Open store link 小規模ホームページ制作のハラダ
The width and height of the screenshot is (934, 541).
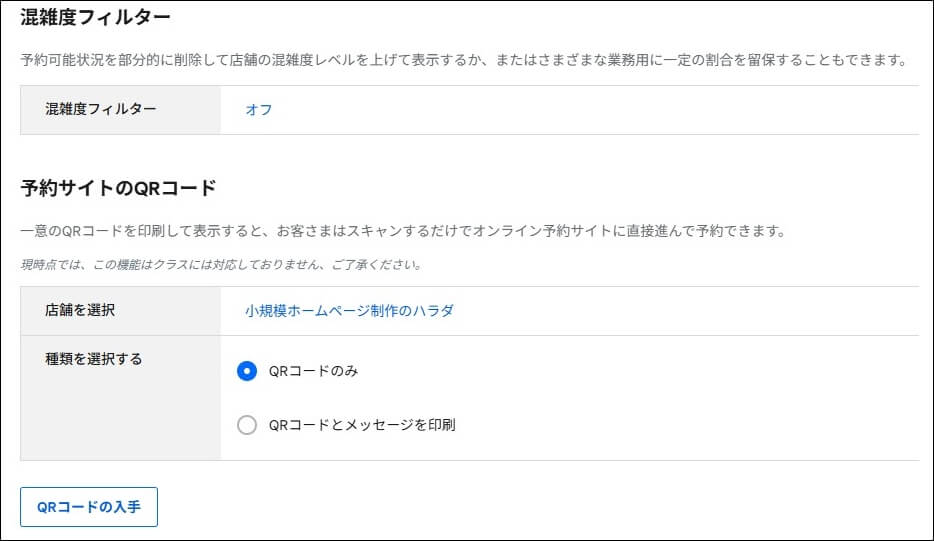pyautogui.click(x=349, y=310)
